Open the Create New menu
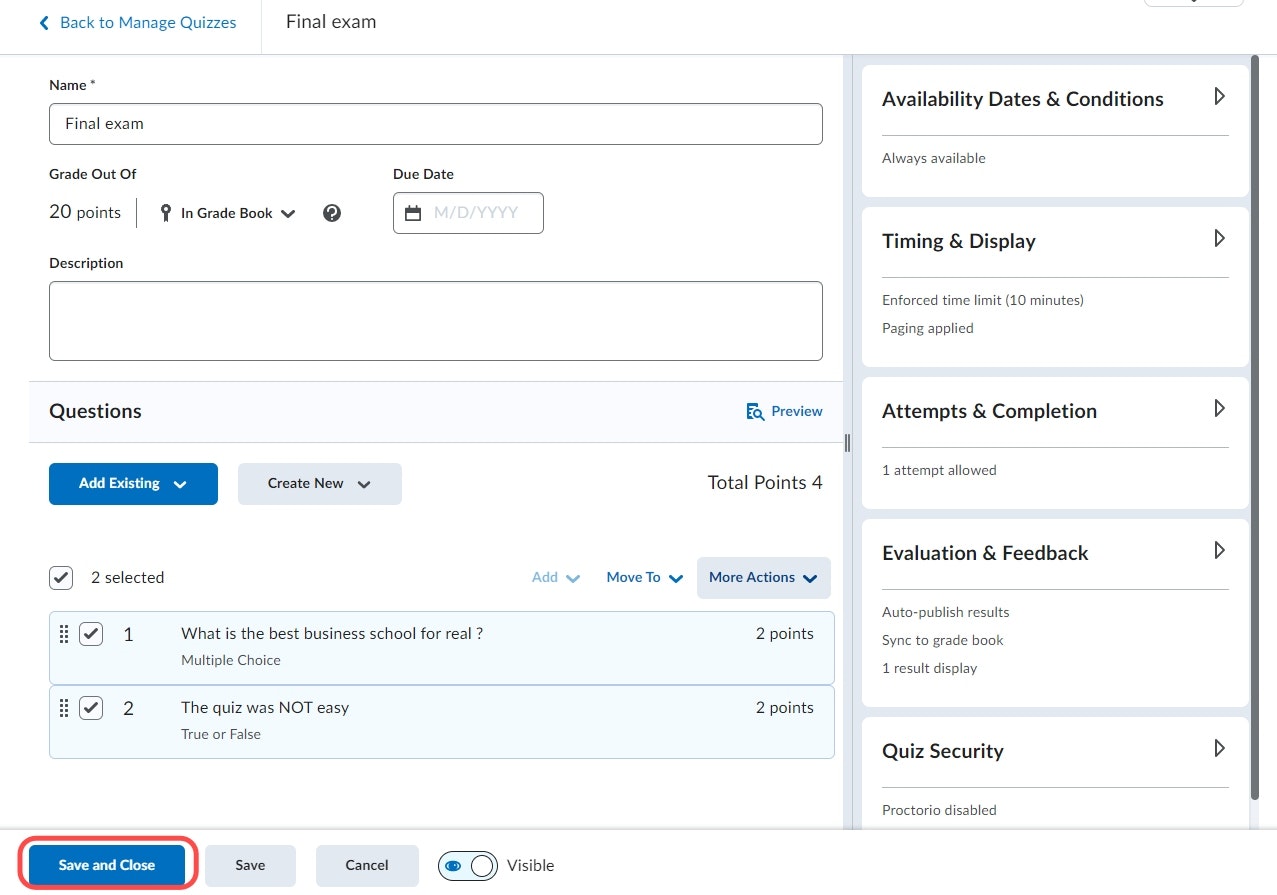Viewport: 1277px width, 895px height. (x=319, y=484)
